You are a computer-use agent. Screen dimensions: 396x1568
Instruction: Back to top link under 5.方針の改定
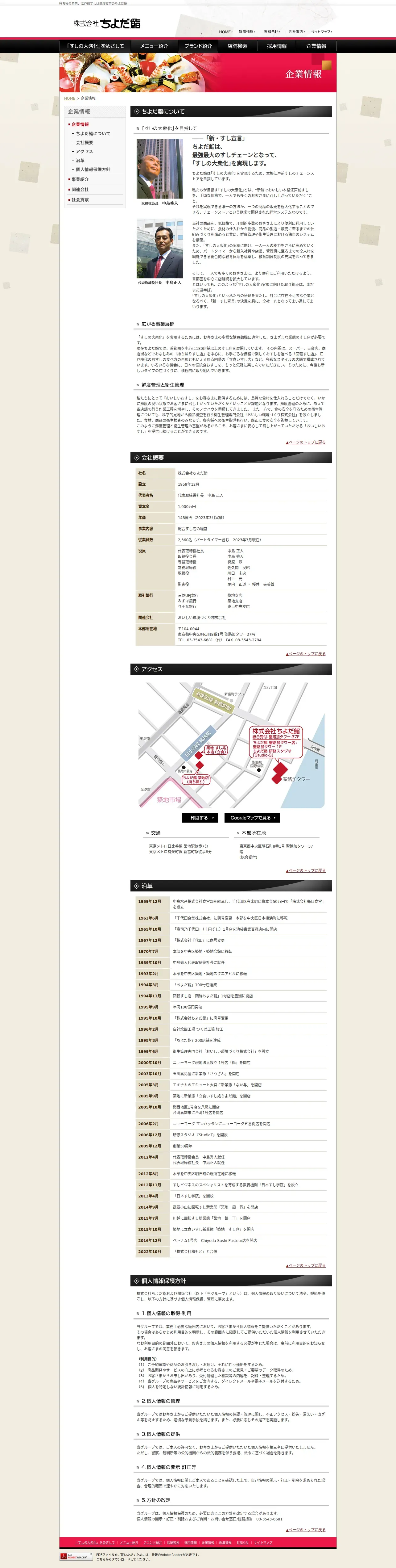point(305,1530)
